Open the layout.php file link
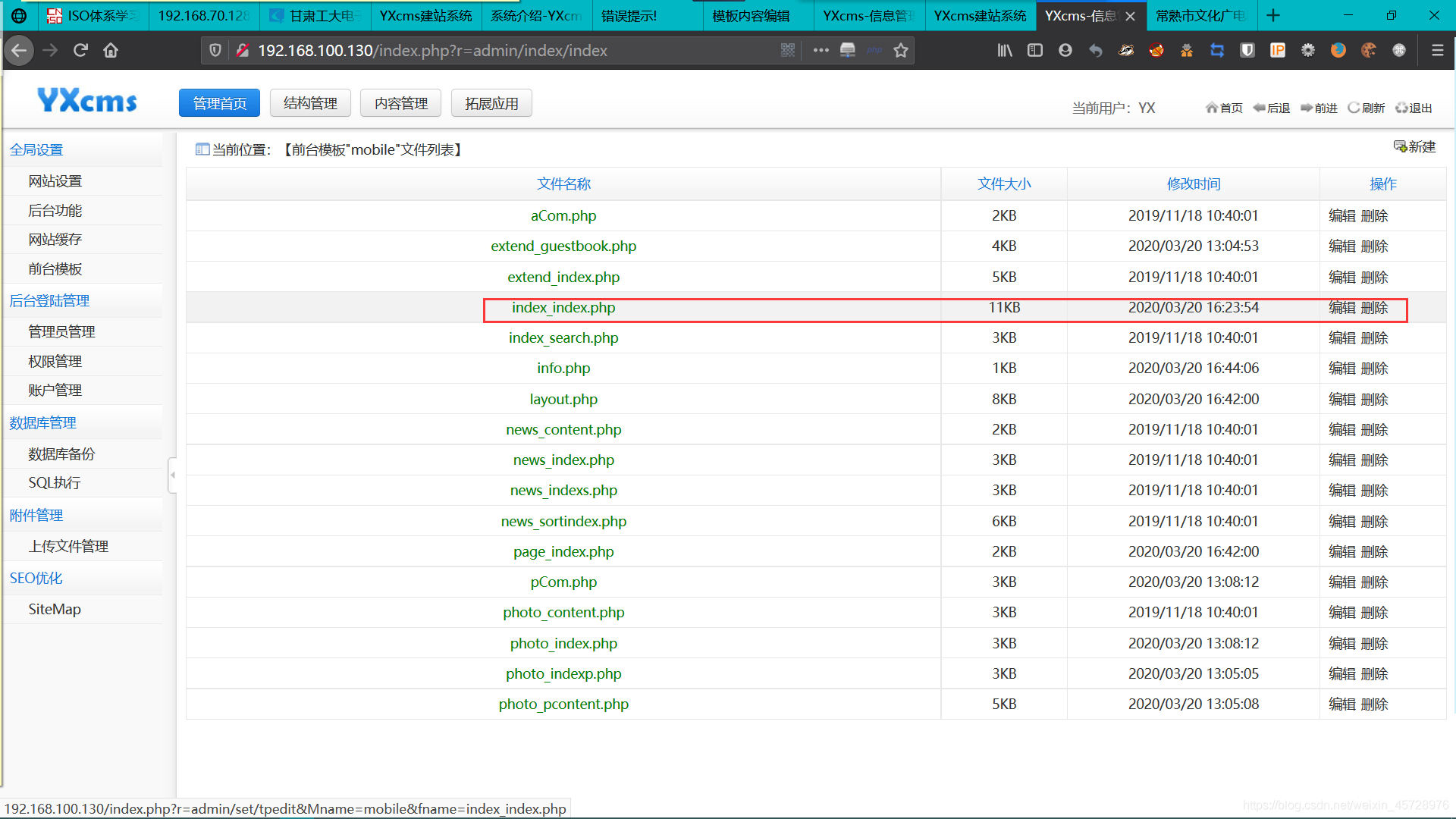 (563, 400)
